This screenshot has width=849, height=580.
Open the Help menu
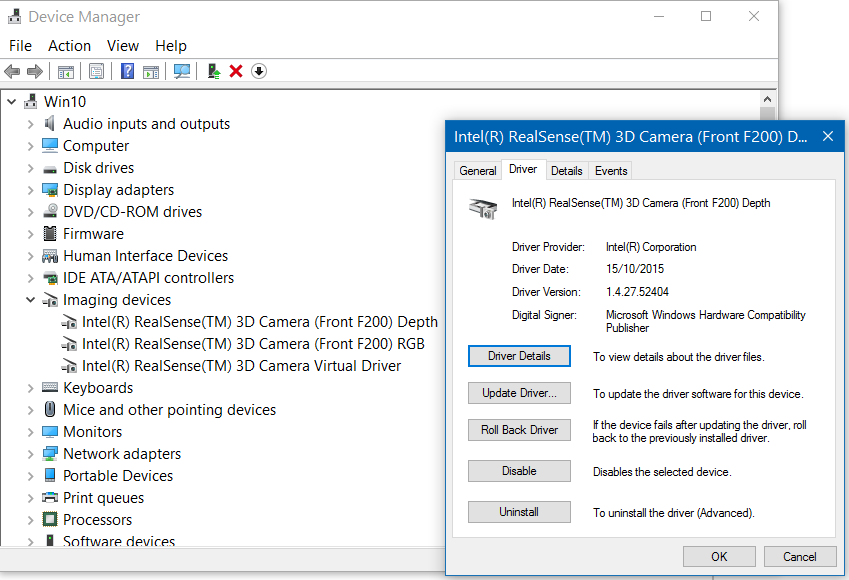coord(171,46)
